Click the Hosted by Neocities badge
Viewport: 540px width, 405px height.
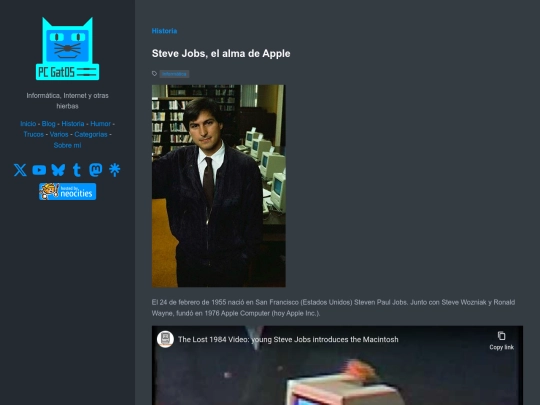[68, 191]
